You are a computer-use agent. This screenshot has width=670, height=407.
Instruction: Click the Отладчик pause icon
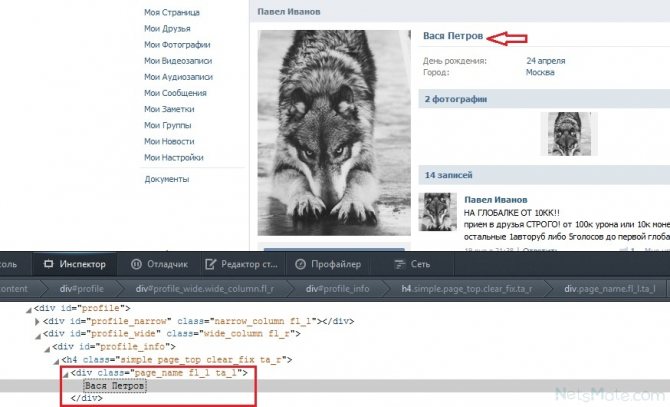click(x=136, y=264)
